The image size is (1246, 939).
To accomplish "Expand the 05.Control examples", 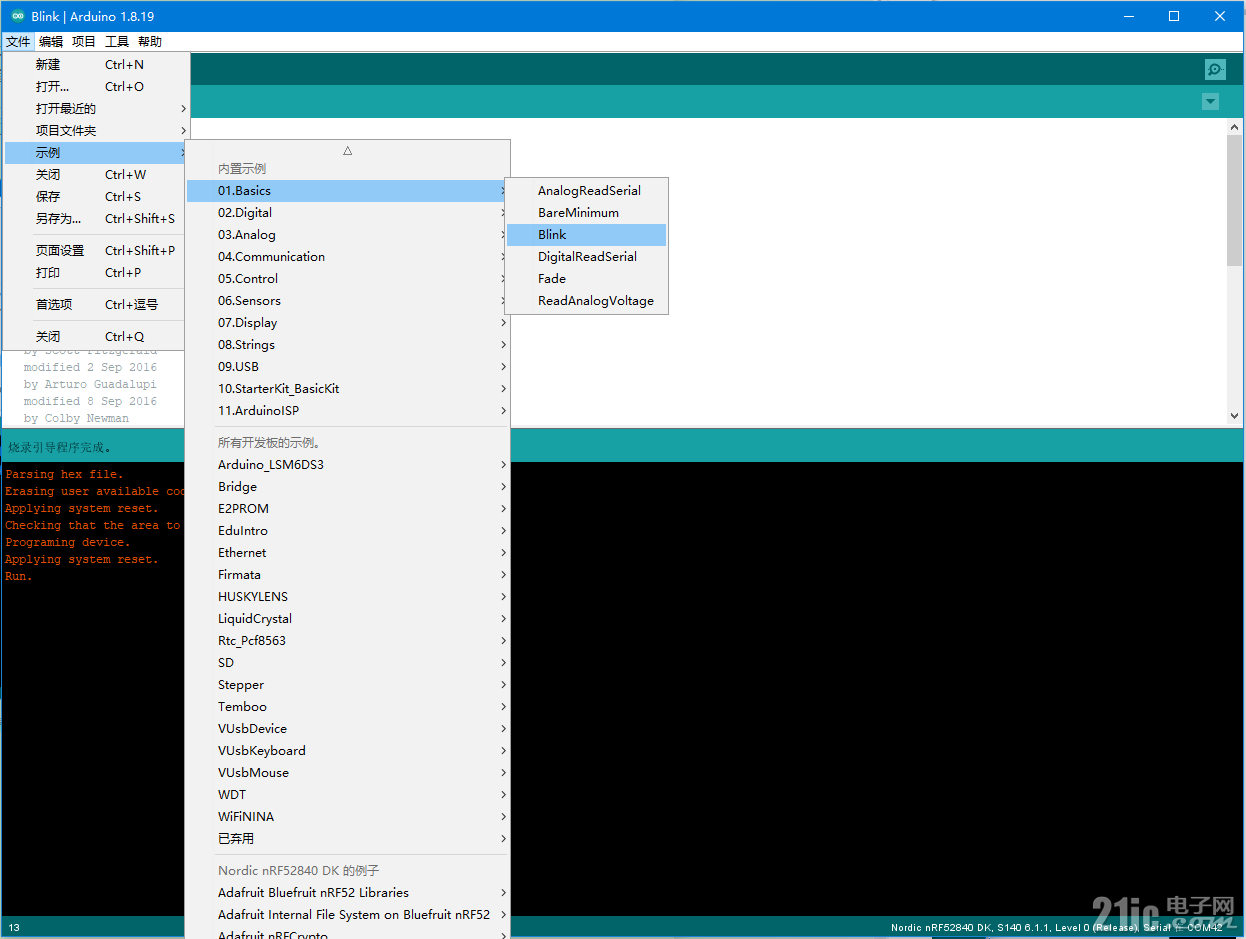I will (348, 278).
